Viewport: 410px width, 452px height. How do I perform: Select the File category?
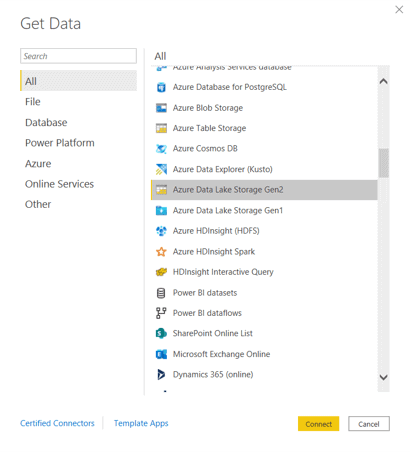click(33, 102)
